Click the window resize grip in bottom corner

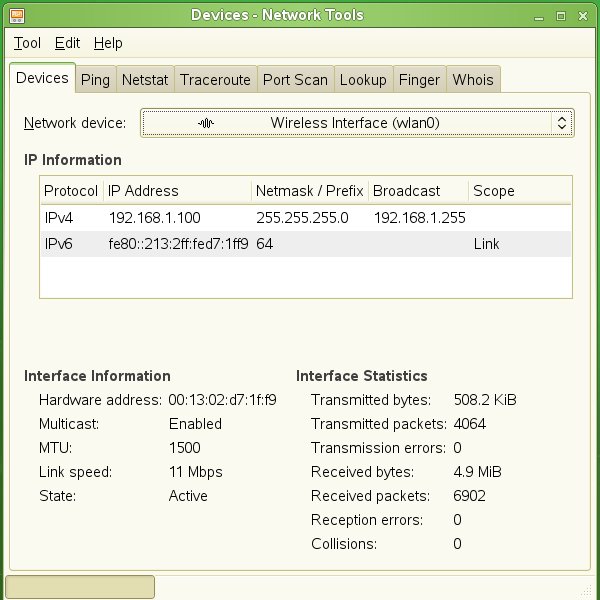point(586,590)
